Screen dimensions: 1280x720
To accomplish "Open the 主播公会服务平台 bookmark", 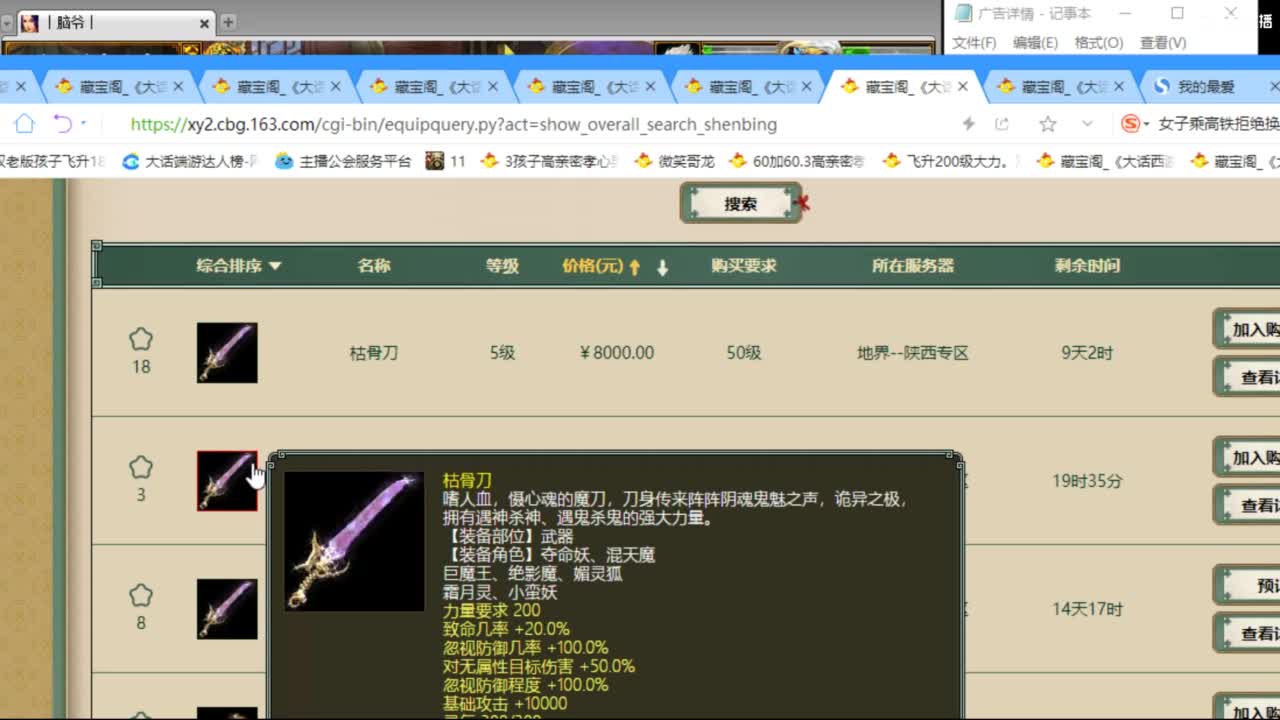I will click(x=343, y=160).
